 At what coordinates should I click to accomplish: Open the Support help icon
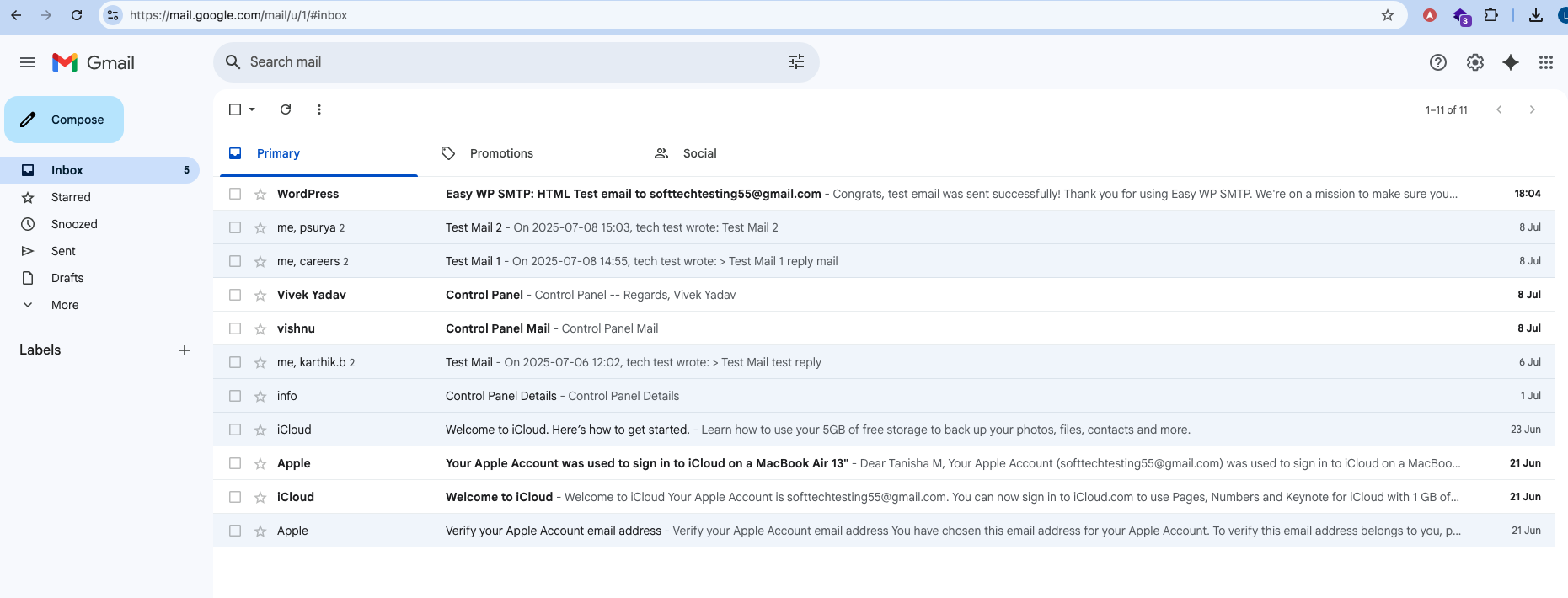(x=1438, y=62)
